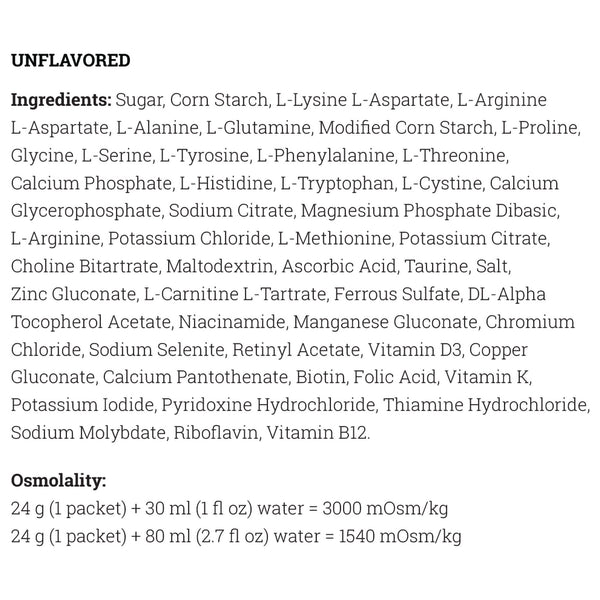This screenshot has width=600, height=600.
Task: Select the word Biotin
Action: (321, 379)
